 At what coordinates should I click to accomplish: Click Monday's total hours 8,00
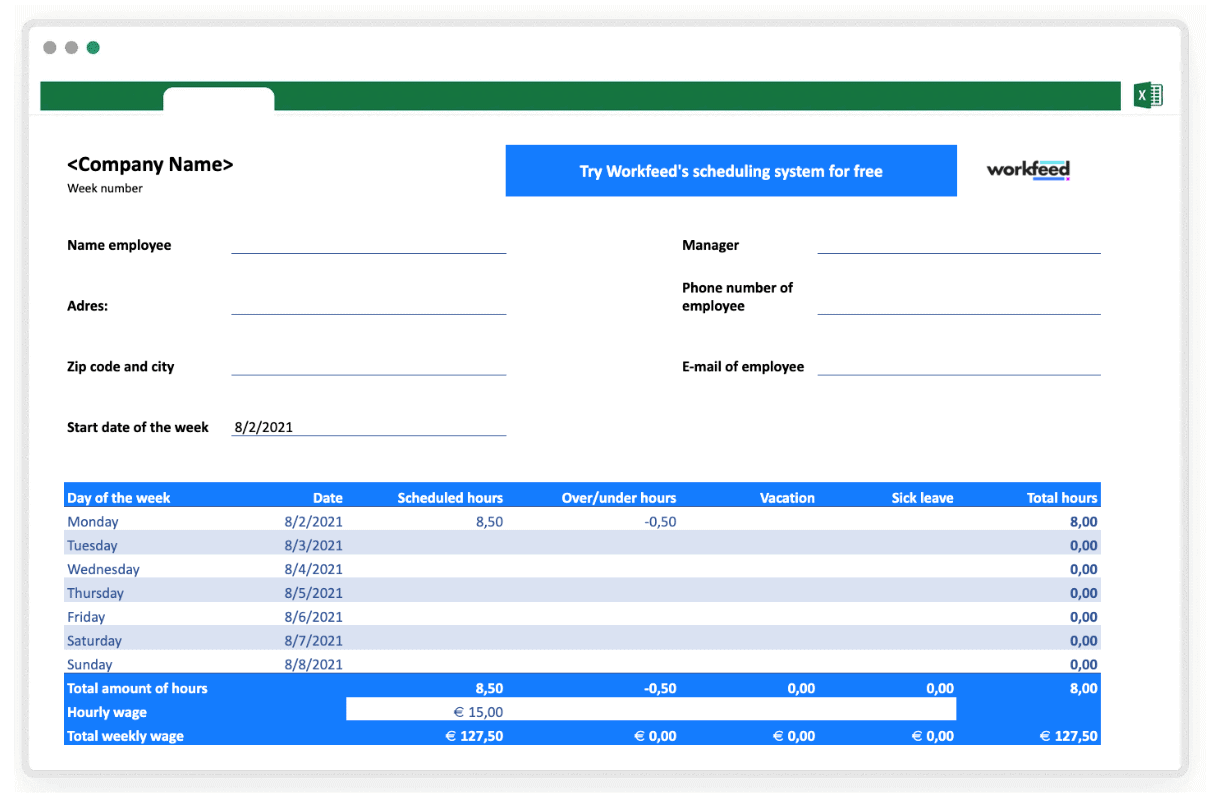tap(1083, 522)
